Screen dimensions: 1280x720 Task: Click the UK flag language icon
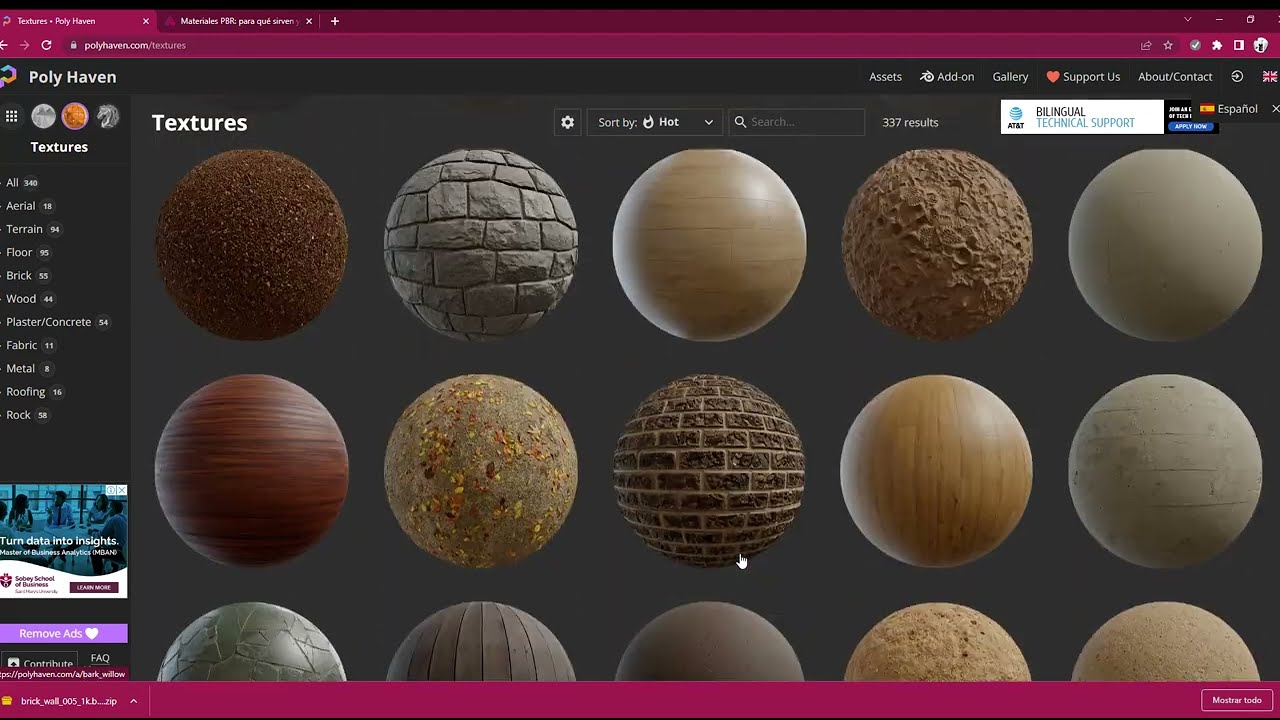point(1270,76)
